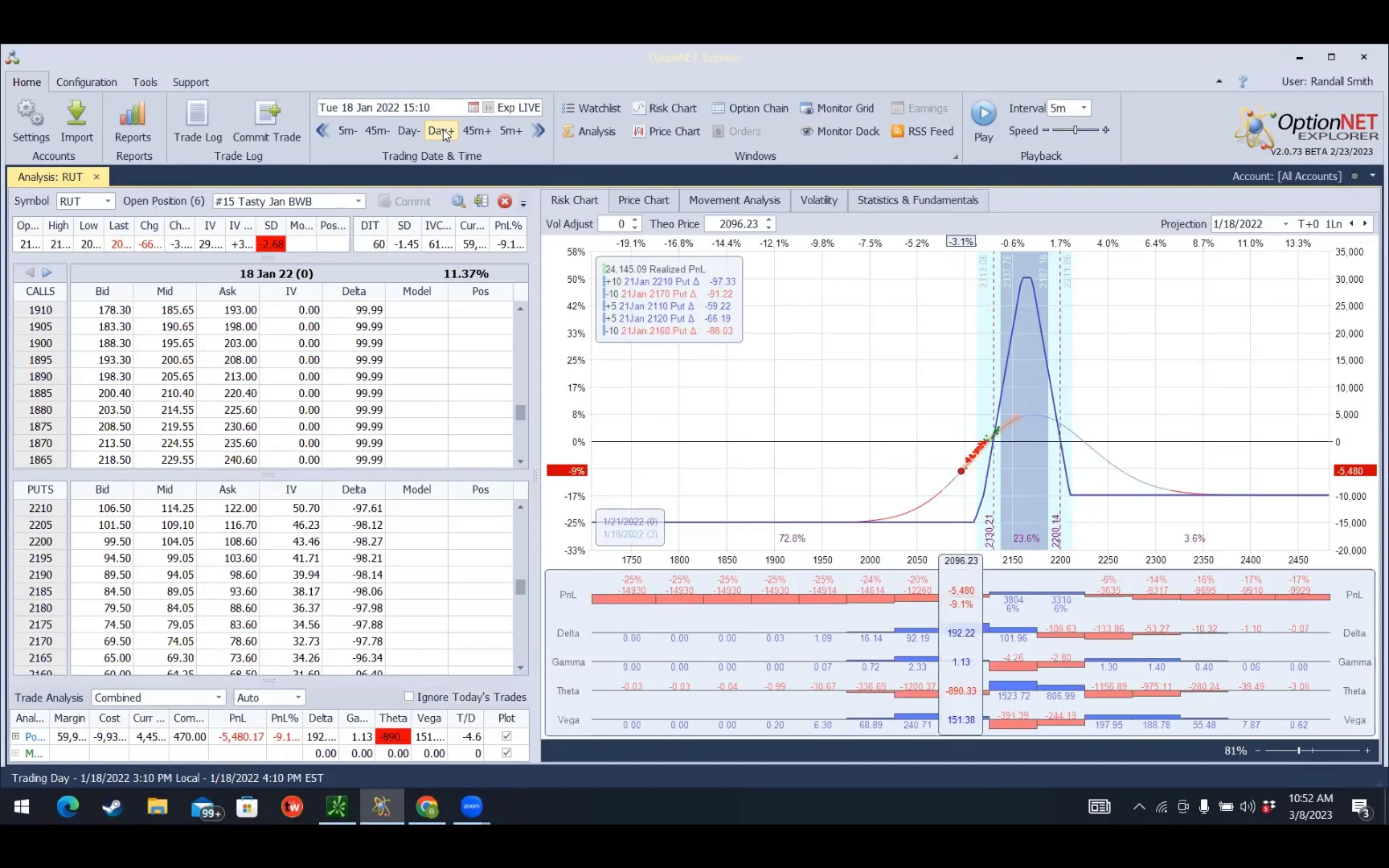Open the RSS Feed window
Image resolution: width=1389 pixels, height=868 pixels.
(923, 131)
